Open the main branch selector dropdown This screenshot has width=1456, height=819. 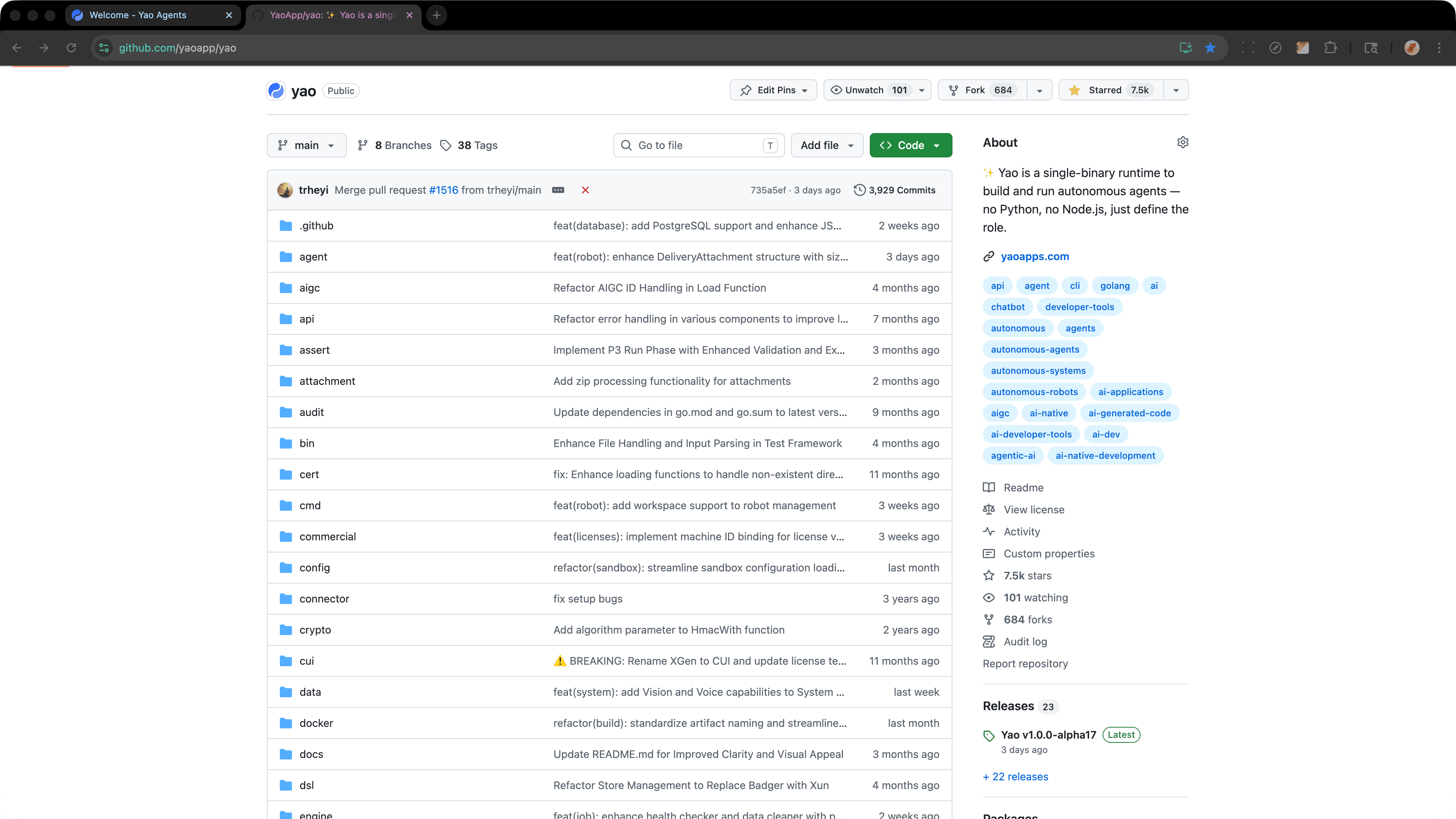tap(306, 145)
